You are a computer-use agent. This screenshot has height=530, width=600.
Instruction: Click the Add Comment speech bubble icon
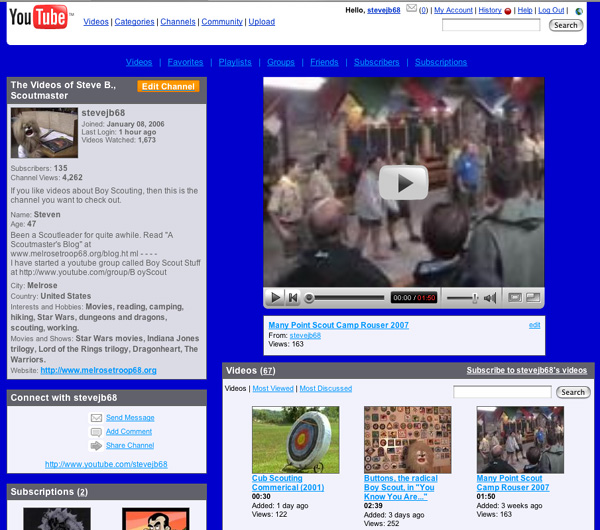tap(96, 432)
